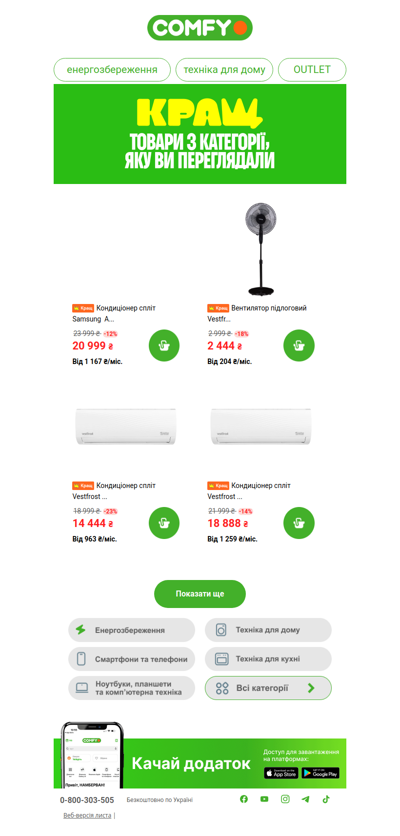Image resolution: width=400 pixels, height=836 pixels.
Task: Open Comfy's Instagram profile
Action: (x=285, y=799)
